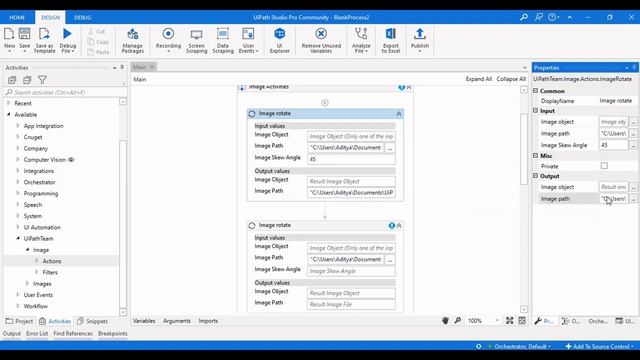Open the Arguments panel
The image size is (640, 360).
point(177,321)
